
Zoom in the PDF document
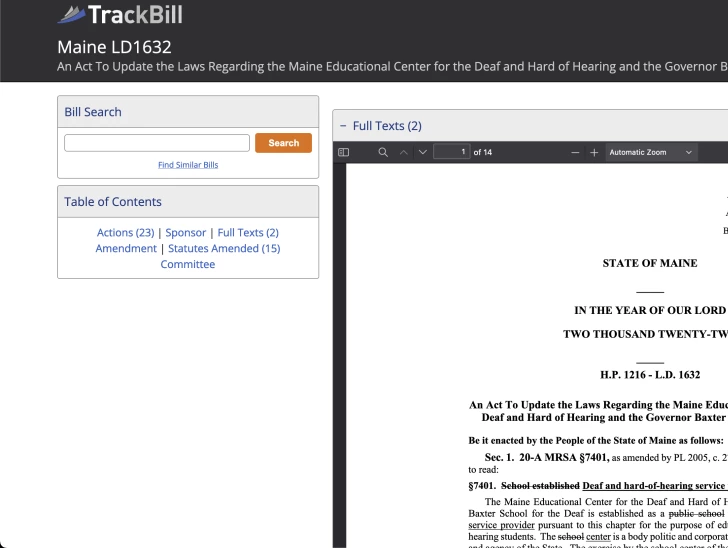coord(594,152)
